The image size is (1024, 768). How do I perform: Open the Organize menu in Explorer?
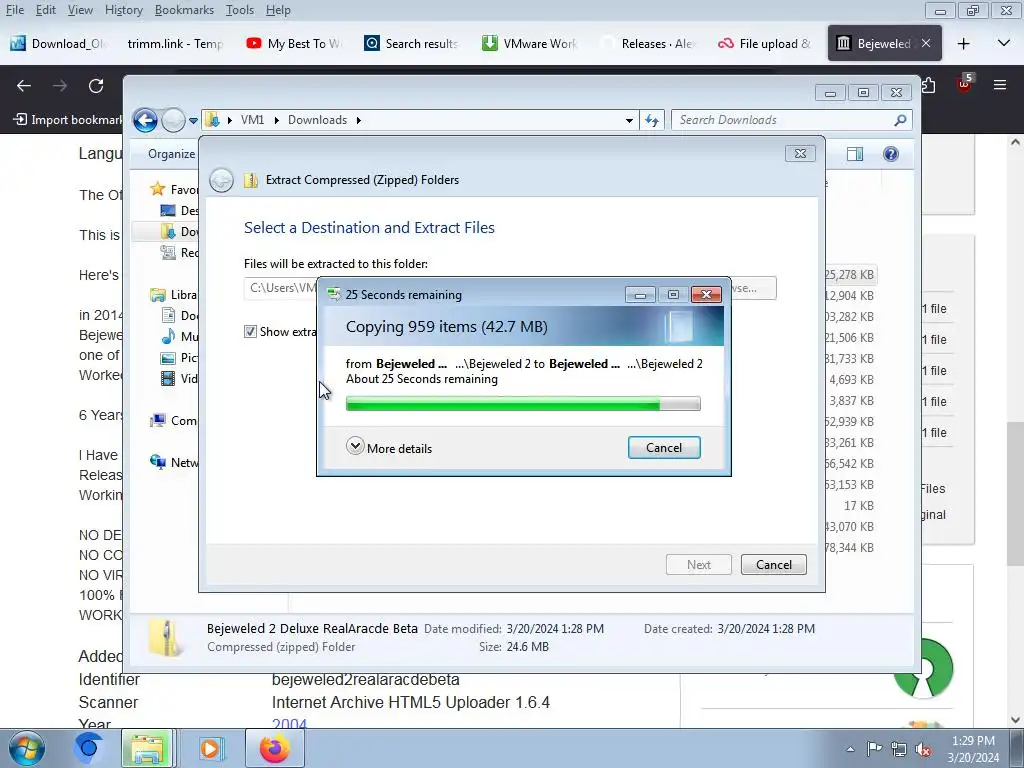(x=171, y=154)
